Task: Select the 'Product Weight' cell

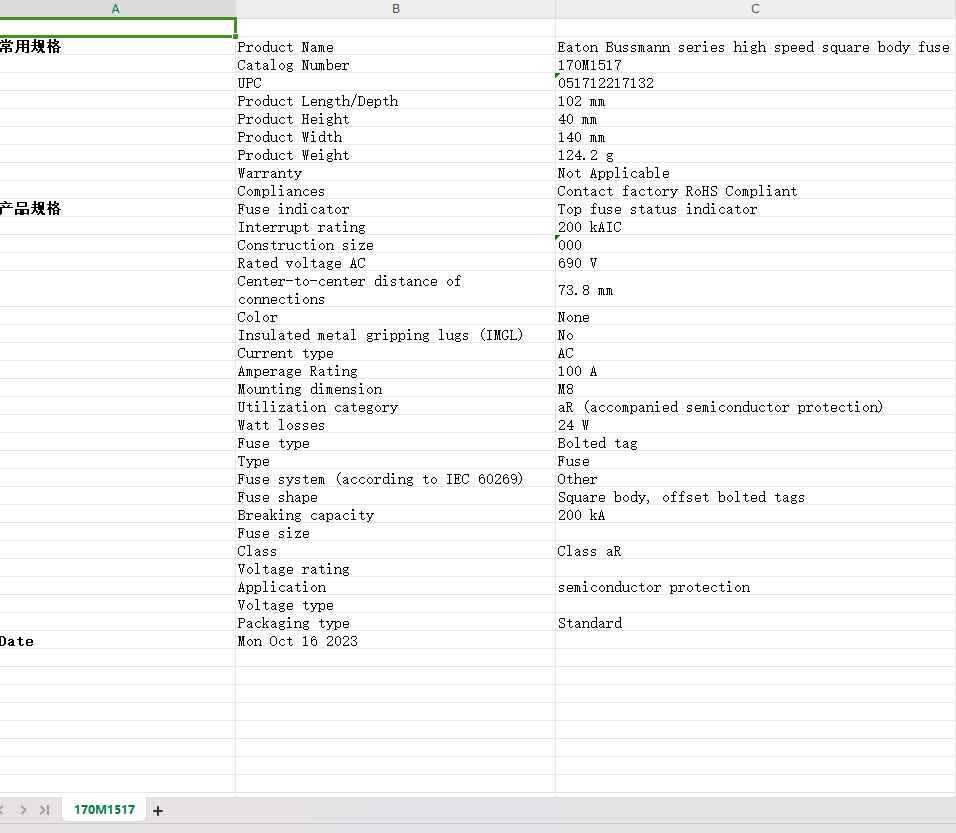Action: [396, 155]
